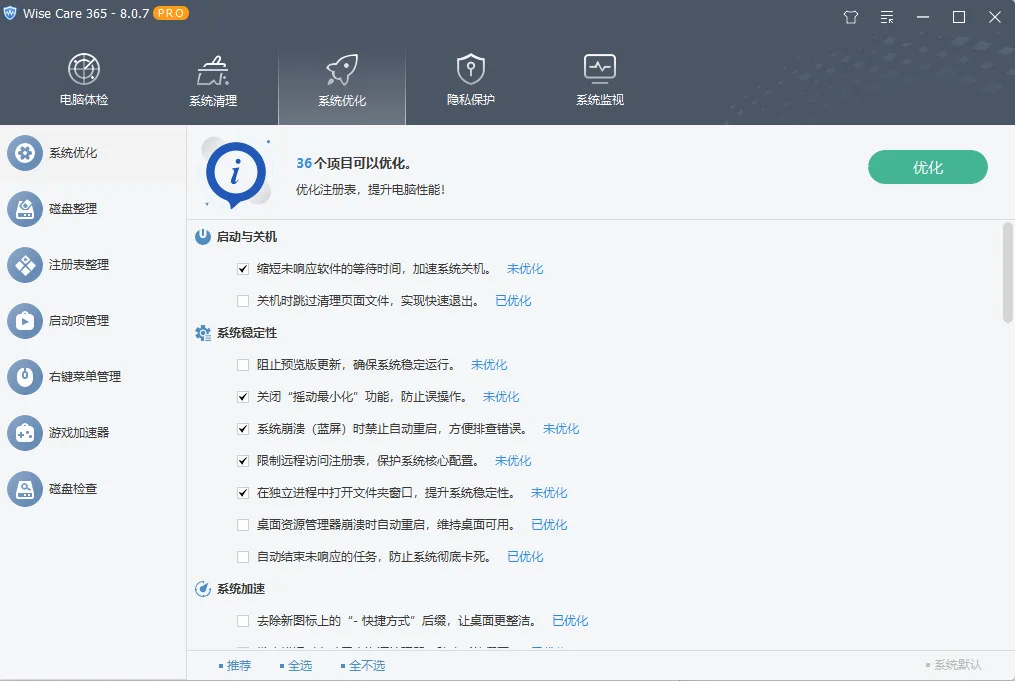Image resolution: width=1015 pixels, height=681 pixels.
Task: Uncheck 缩短未响应软件的等待时间 option
Action: [243, 269]
